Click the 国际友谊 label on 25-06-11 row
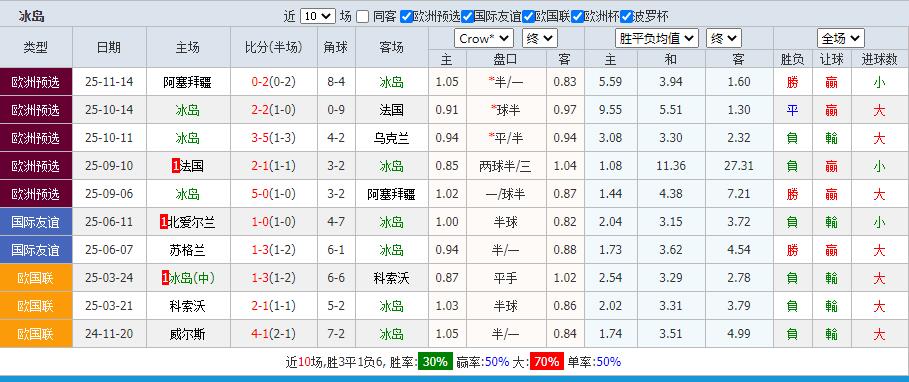This screenshot has height=382, width=909. click(36, 222)
